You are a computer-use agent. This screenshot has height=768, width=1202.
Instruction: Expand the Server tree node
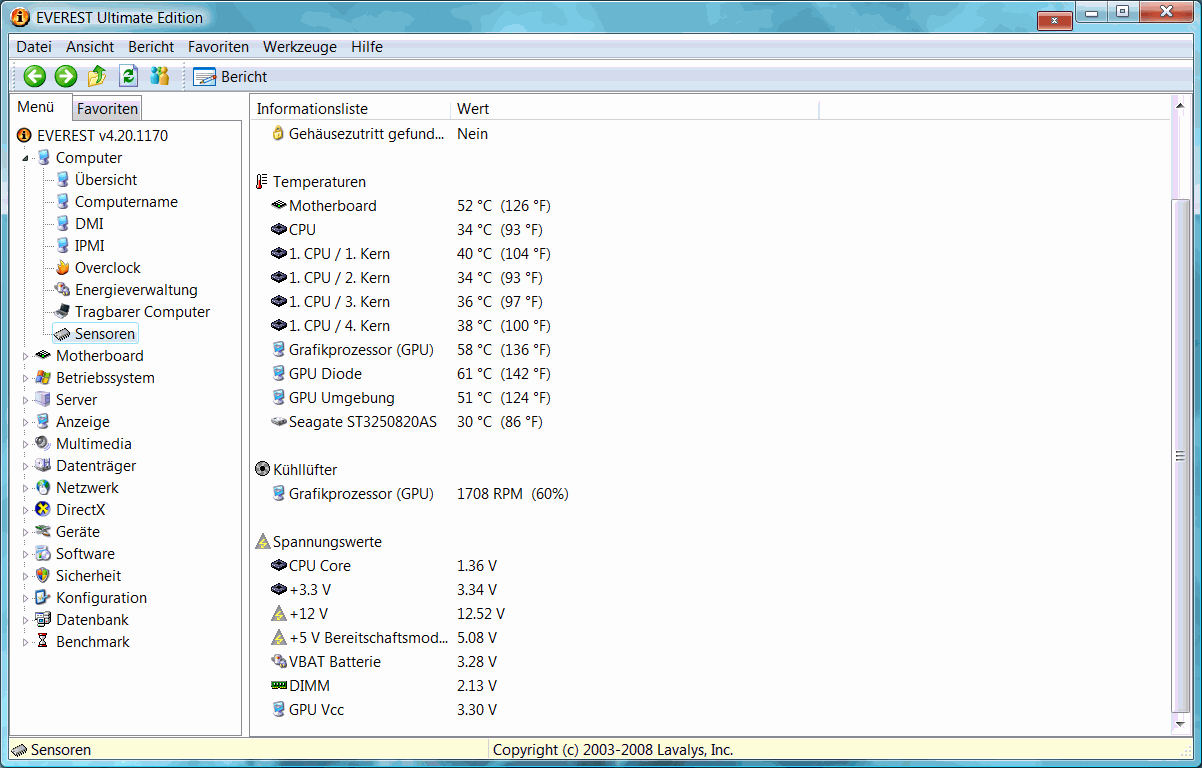[25, 400]
